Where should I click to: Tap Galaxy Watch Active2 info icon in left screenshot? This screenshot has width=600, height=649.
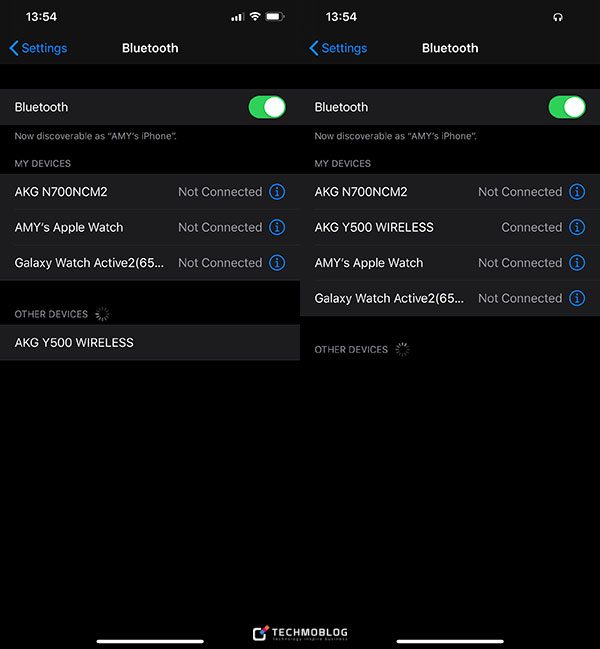pyautogui.click(x=277, y=263)
